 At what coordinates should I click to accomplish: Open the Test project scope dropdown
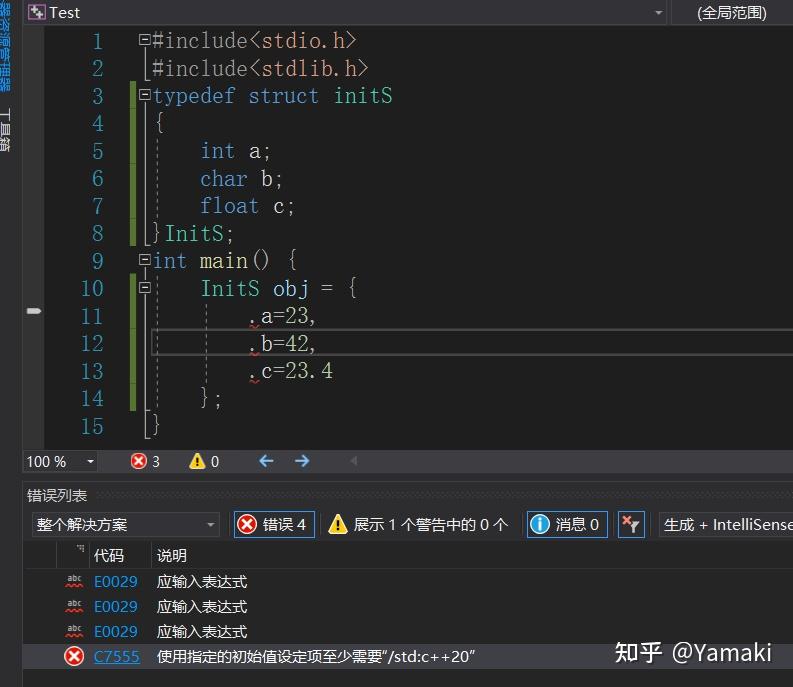[x=658, y=12]
